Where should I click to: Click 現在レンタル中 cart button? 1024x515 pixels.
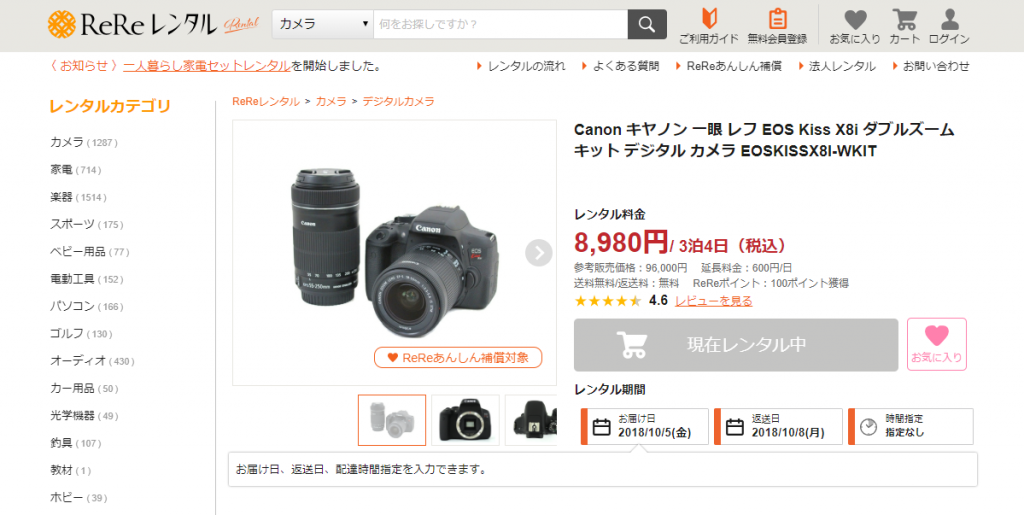point(736,345)
